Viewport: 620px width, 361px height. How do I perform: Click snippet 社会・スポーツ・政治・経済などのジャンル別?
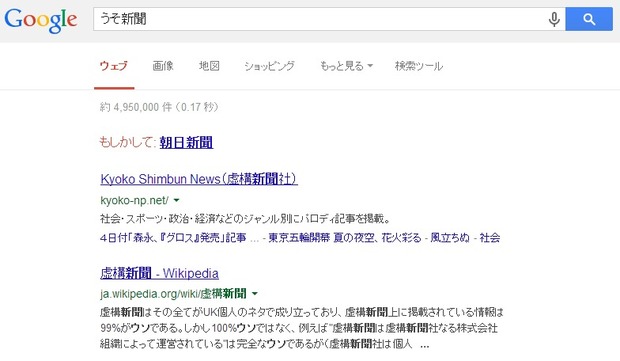click(245, 219)
